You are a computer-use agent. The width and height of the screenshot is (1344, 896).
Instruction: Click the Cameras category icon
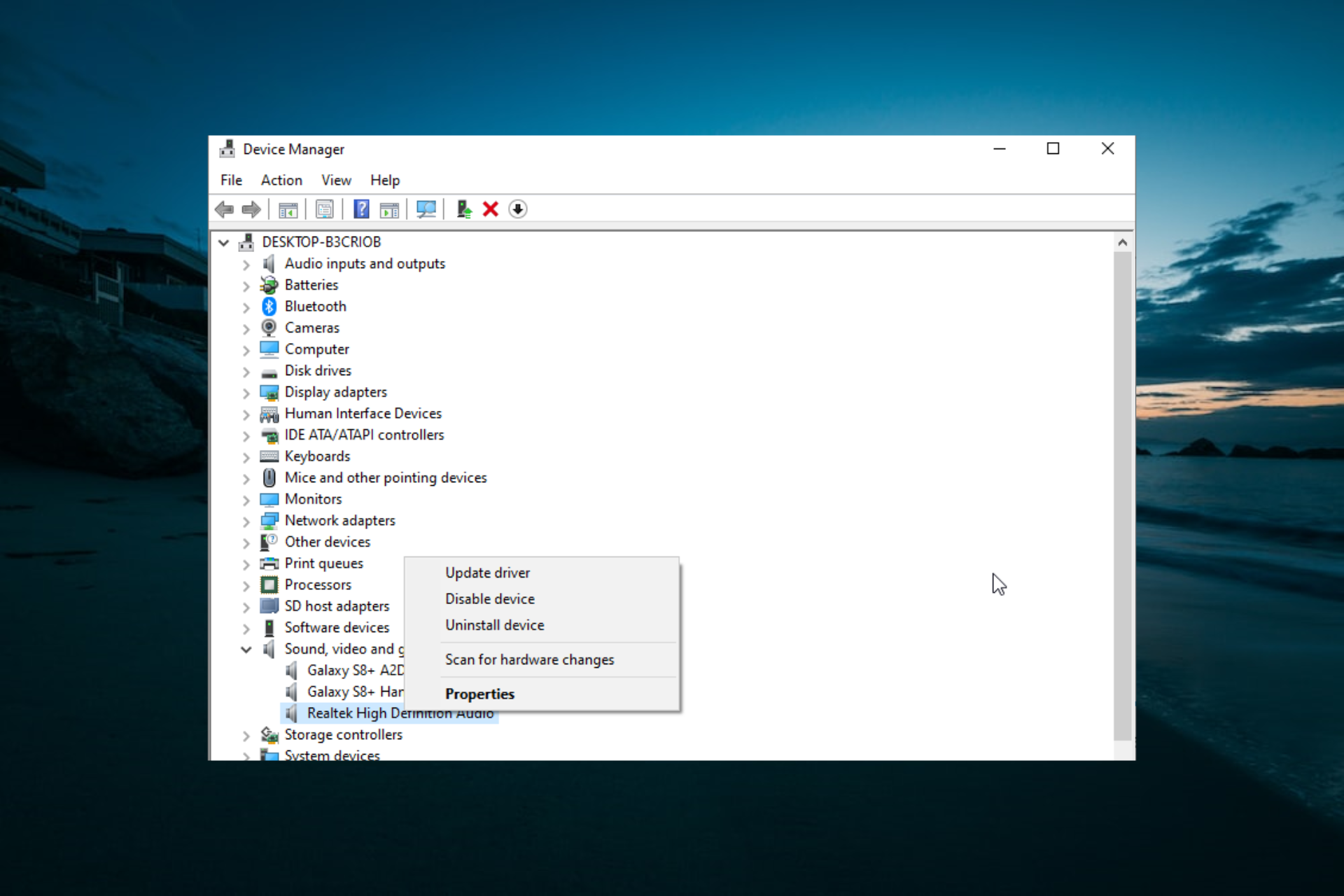pos(269,328)
